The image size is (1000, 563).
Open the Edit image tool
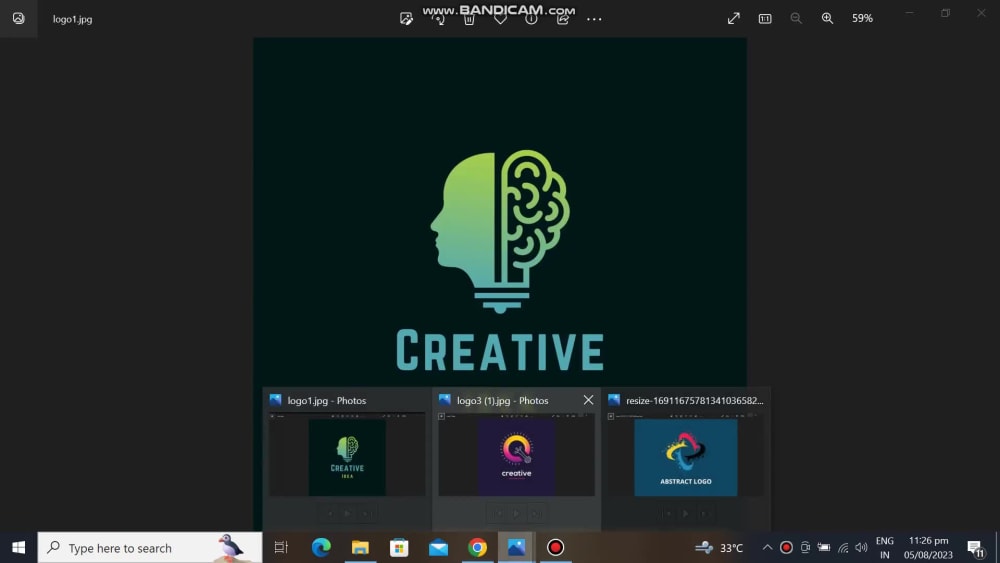pos(406,19)
